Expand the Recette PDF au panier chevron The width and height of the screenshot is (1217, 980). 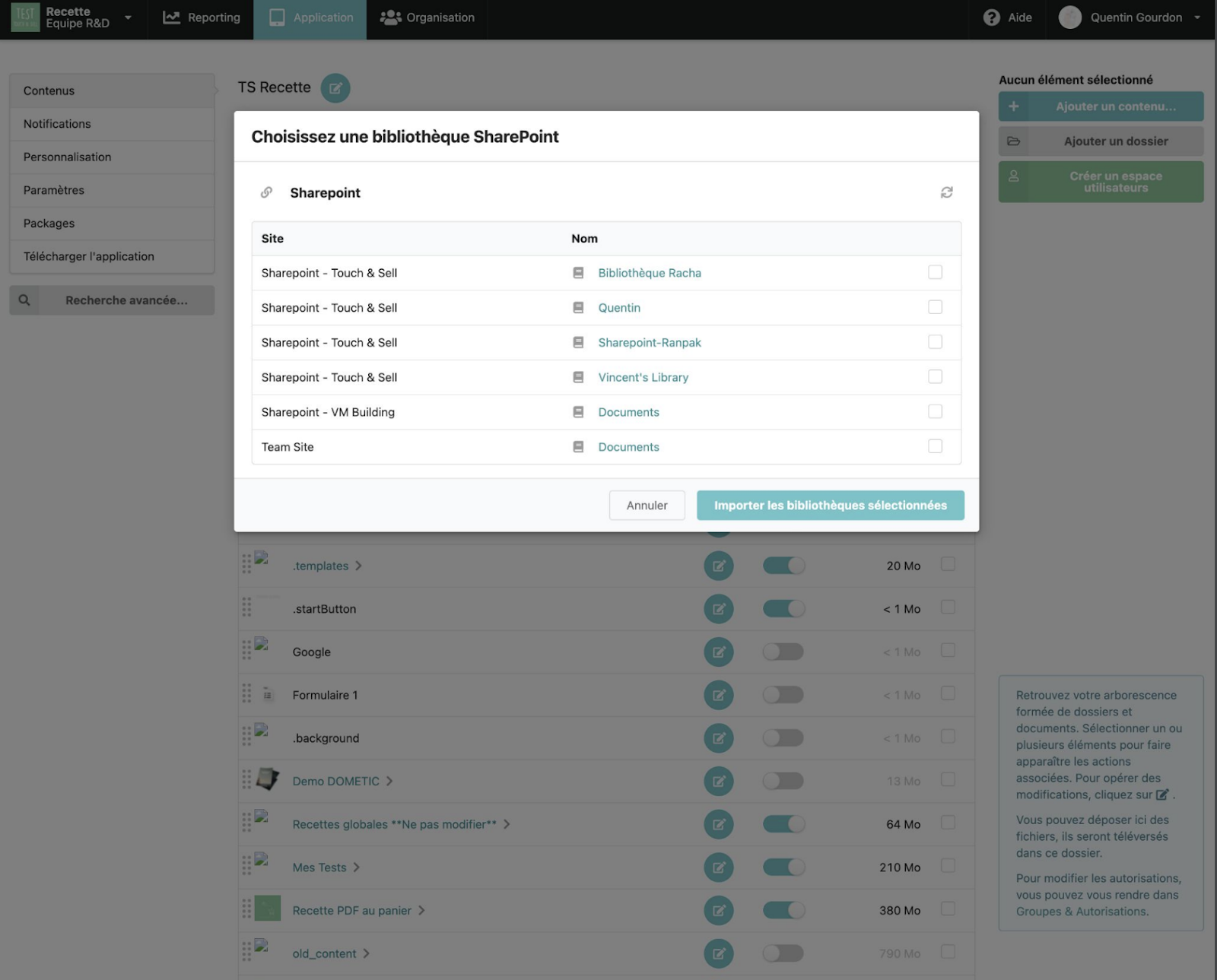(x=421, y=911)
